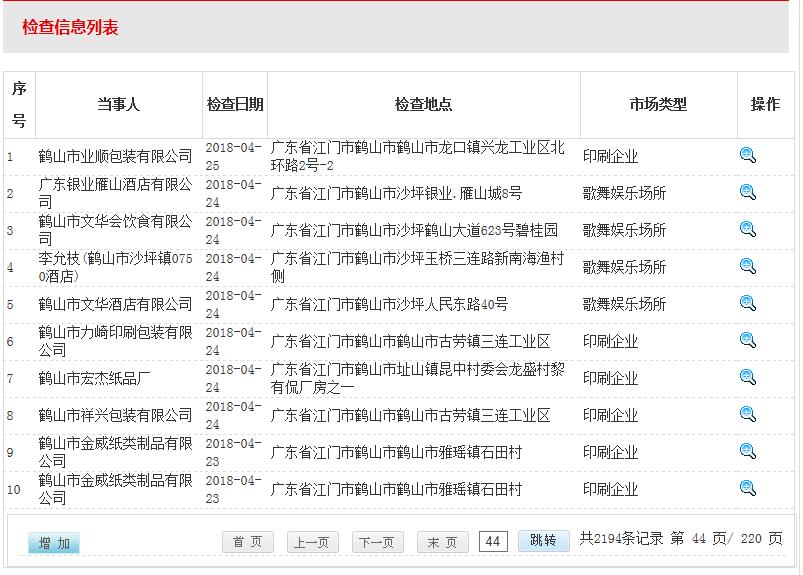Go to previous page 上一页

pyautogui.click(x=312, y=542)
